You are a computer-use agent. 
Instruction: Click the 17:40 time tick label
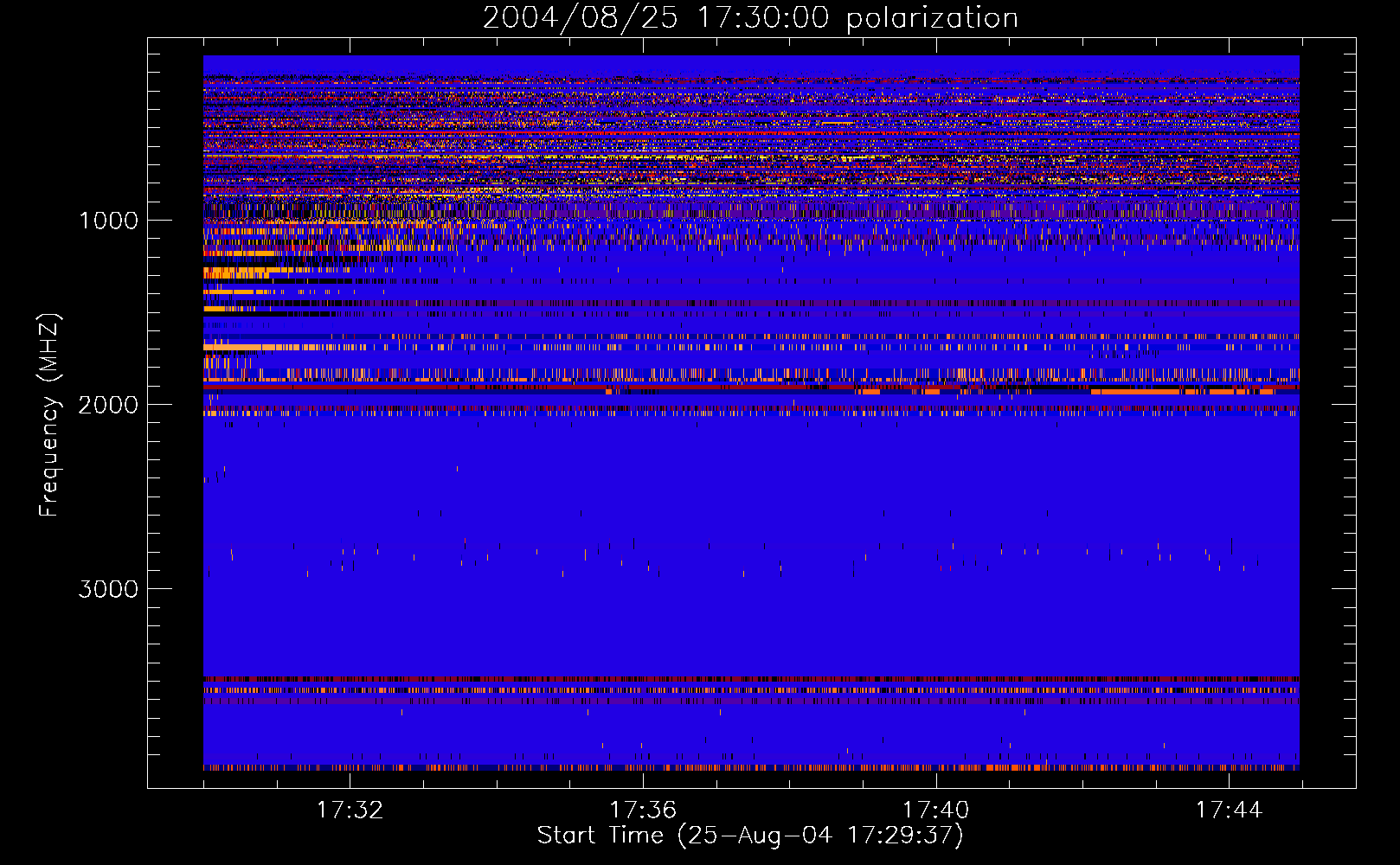936,811
